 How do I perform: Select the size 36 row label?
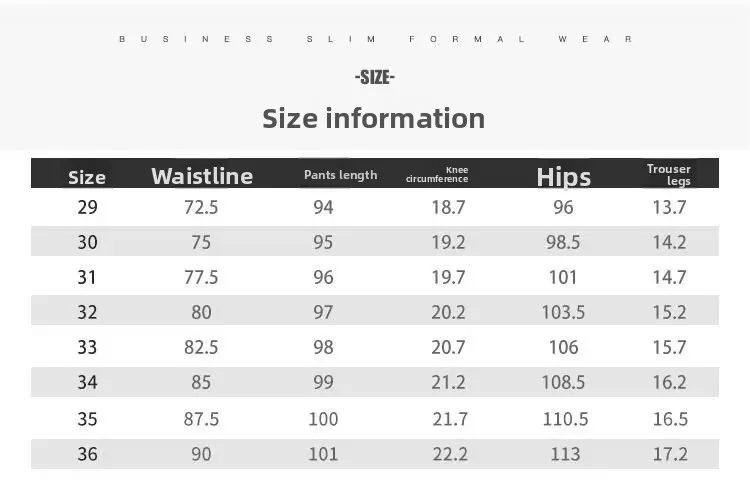point(88,454)
